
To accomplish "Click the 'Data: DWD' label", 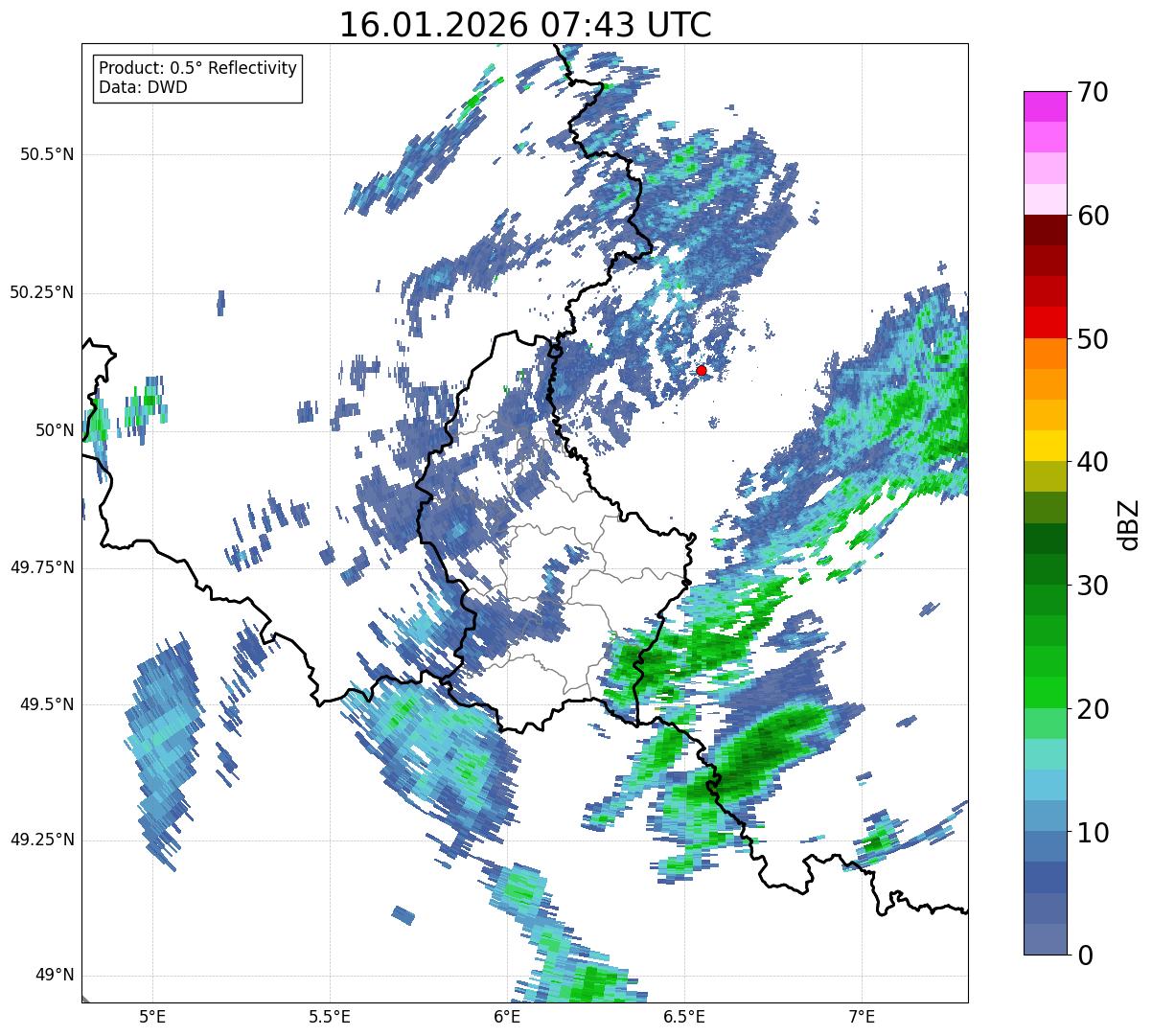I will pos(143,87).
